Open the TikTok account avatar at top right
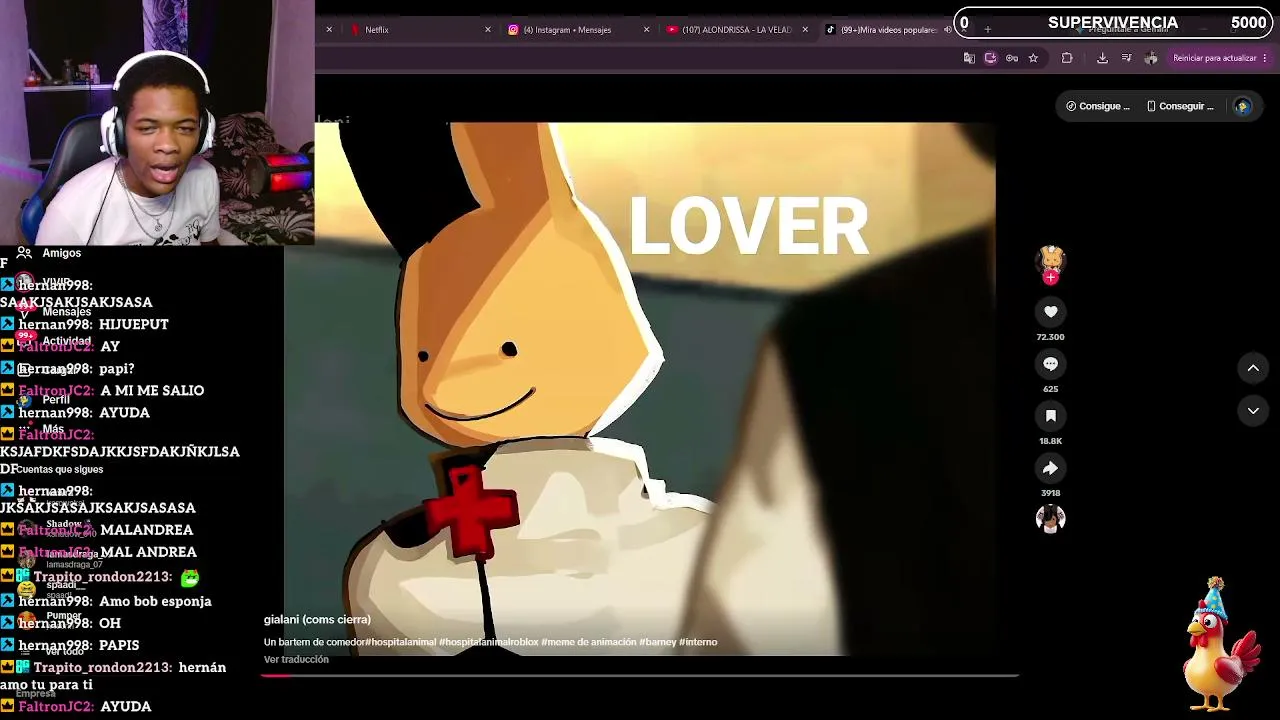Viewport: 1280px width, 720px height. pos(1243,106)
